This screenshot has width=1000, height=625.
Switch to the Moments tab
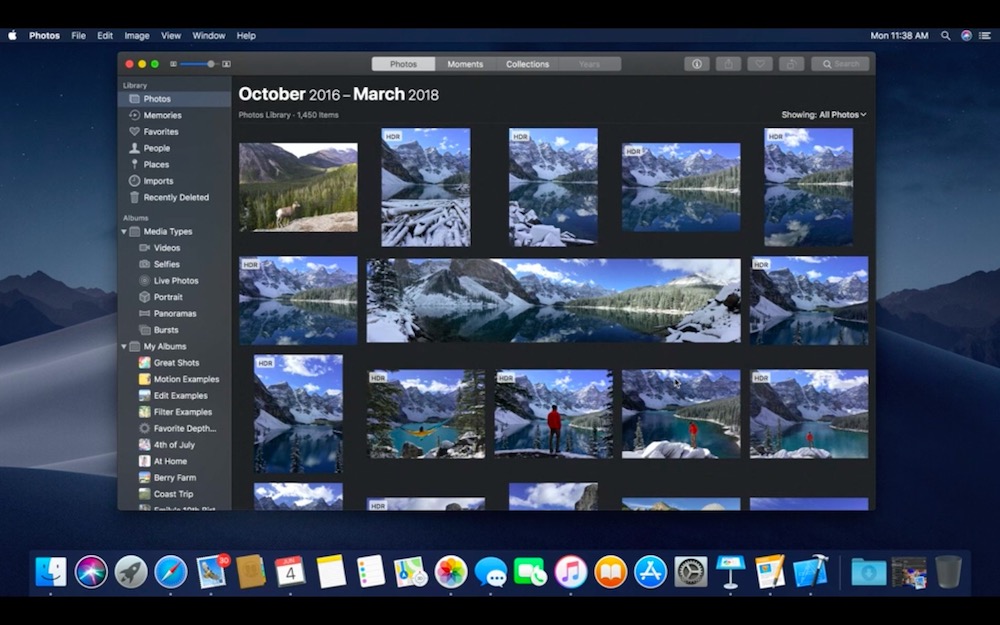tap(466, 64)
